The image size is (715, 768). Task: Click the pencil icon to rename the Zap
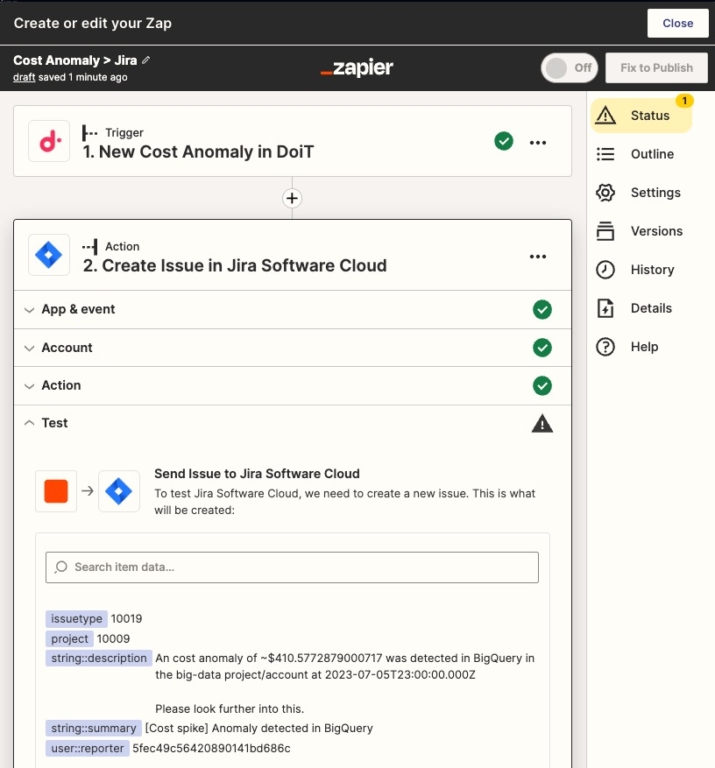145,60
